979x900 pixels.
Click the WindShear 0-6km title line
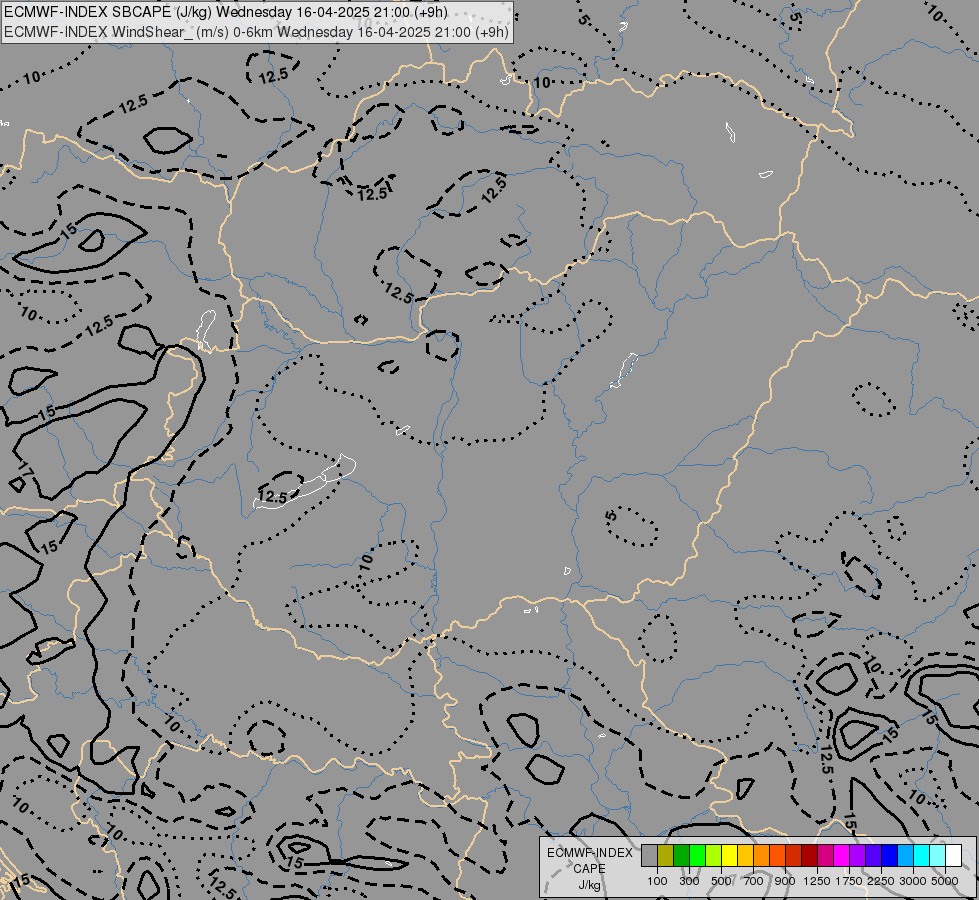click(x=256, y=32)
